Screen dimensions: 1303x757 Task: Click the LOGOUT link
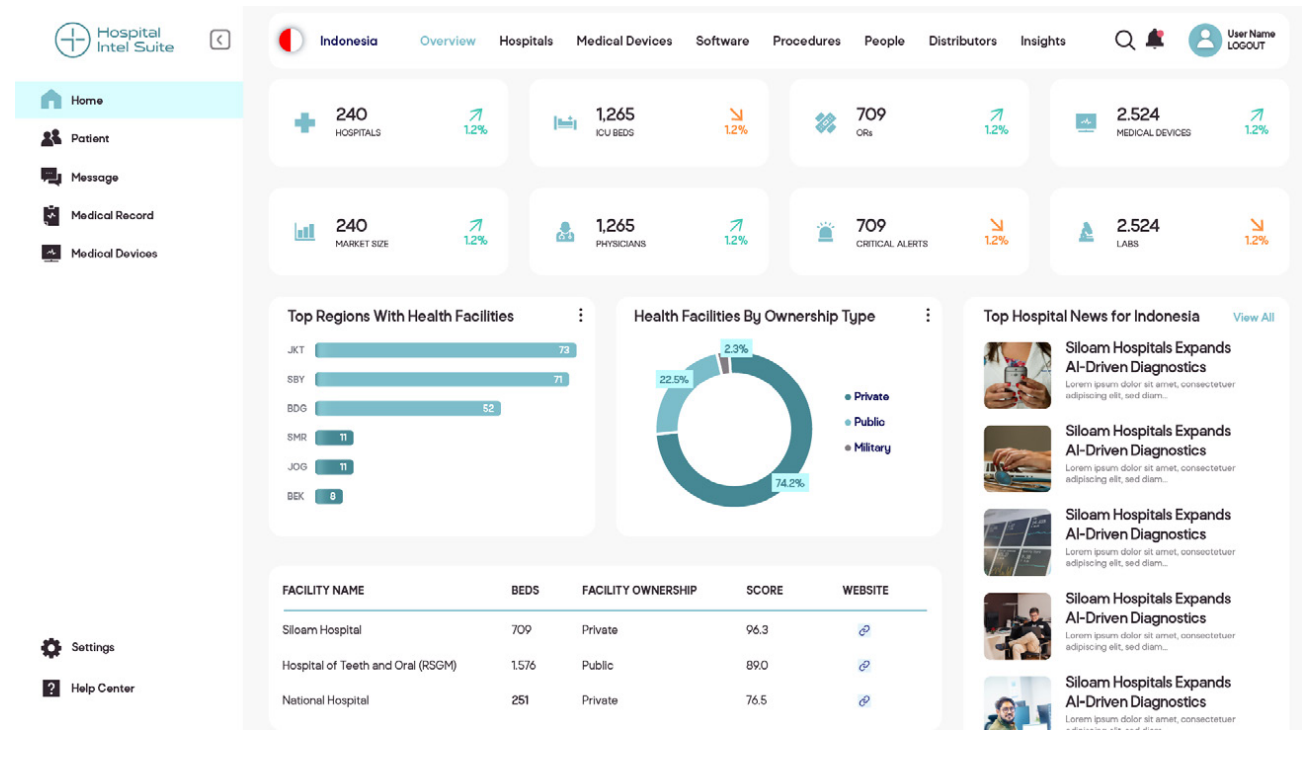[1246, 47]
